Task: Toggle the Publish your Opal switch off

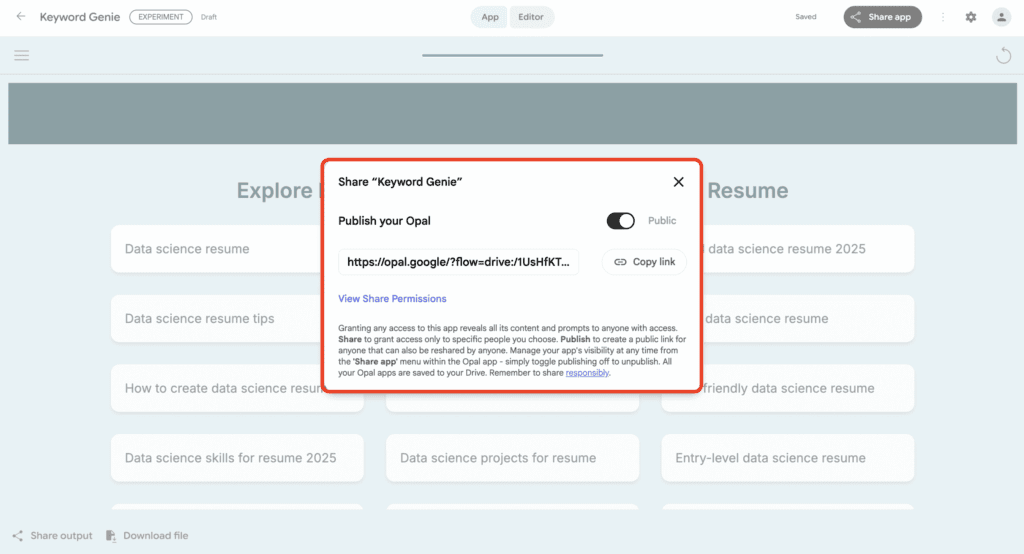Action: (621, 221)
